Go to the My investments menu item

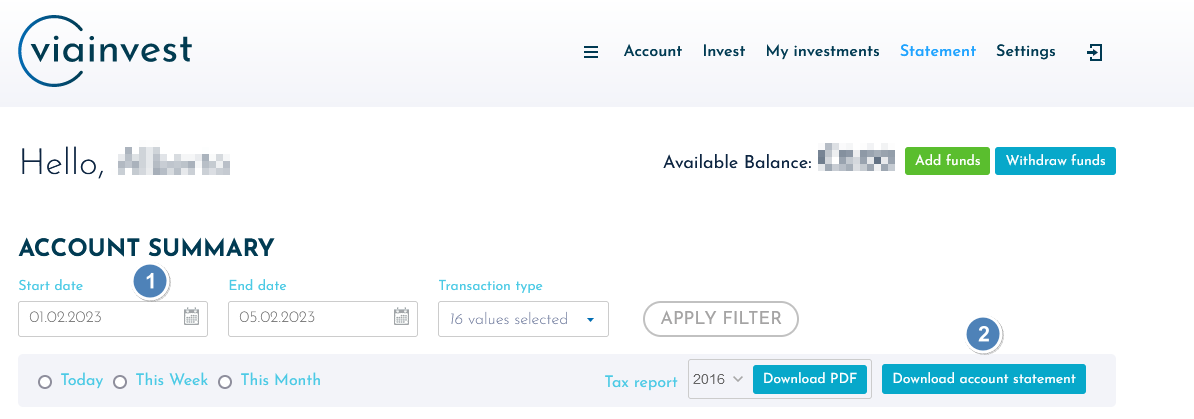pos(822,51)
